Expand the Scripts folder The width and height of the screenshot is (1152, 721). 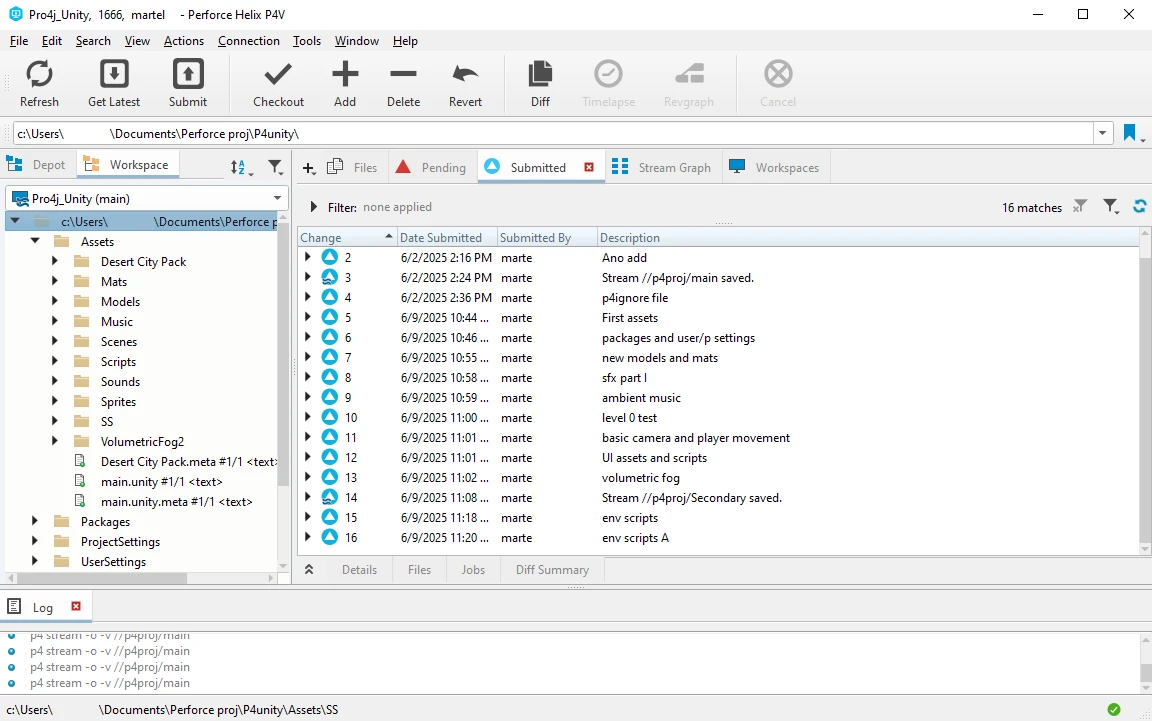pyautogui.click(x=54, y=361)
